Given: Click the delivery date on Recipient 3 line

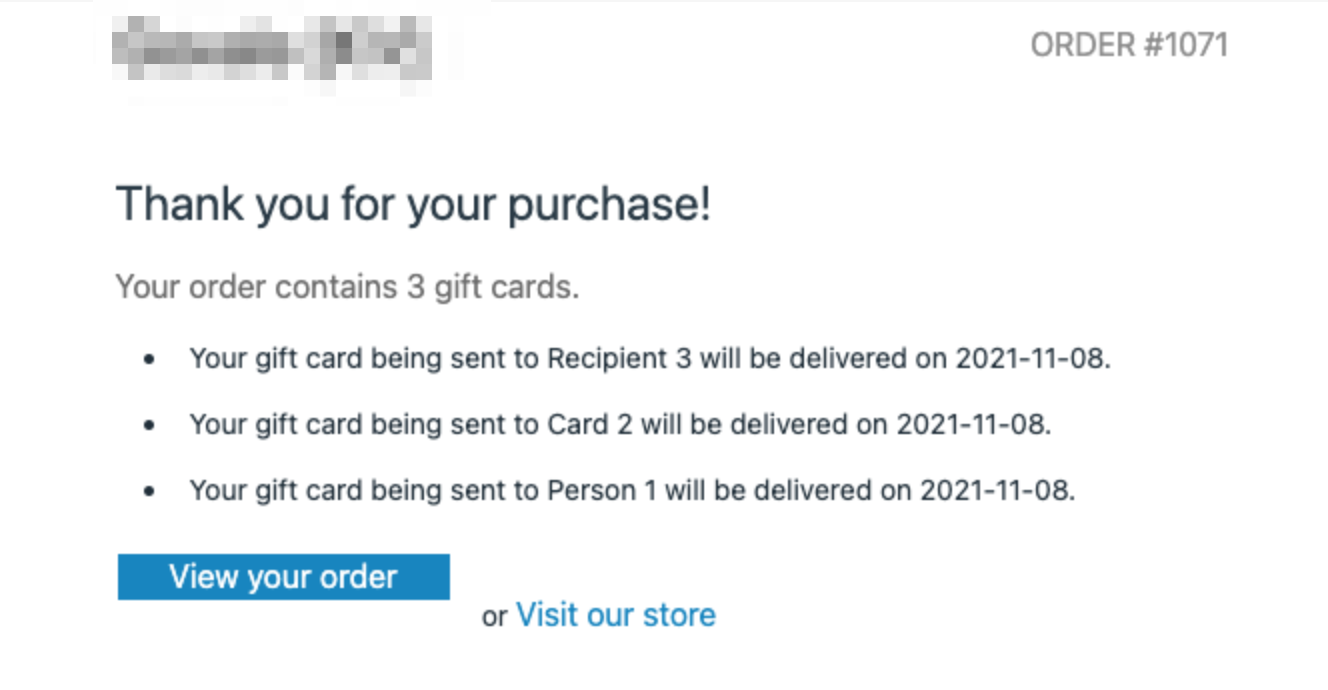Looking at the screenshot, I should [1031, 358].
